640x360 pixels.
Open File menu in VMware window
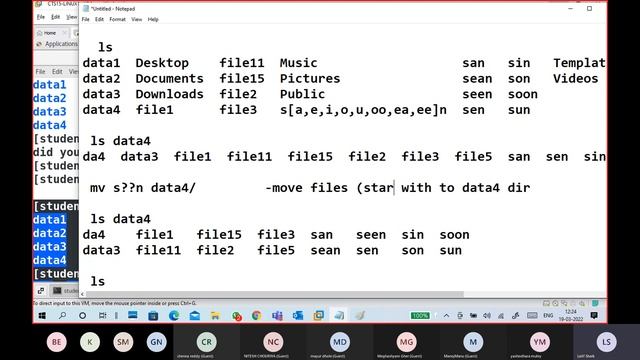click(41, 17)
